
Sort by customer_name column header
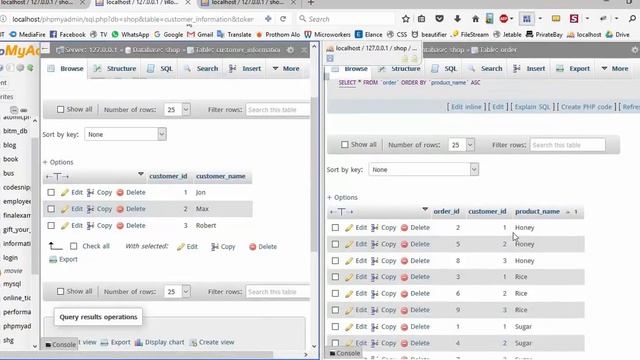point(220,176)
